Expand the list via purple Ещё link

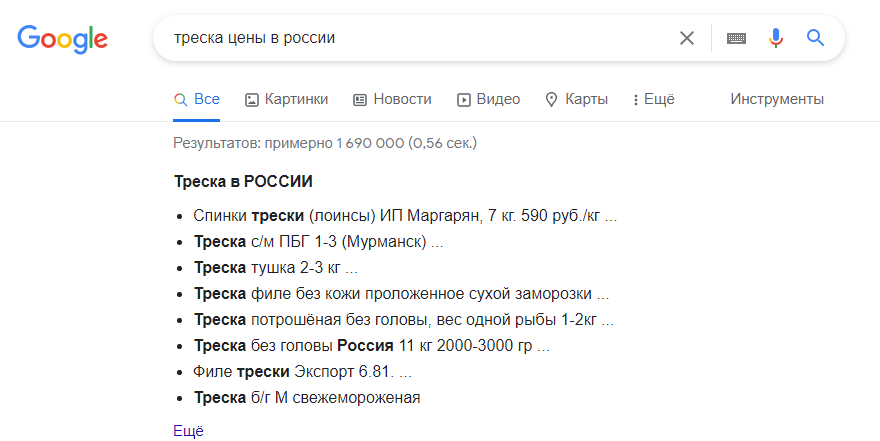pos(188,431)
